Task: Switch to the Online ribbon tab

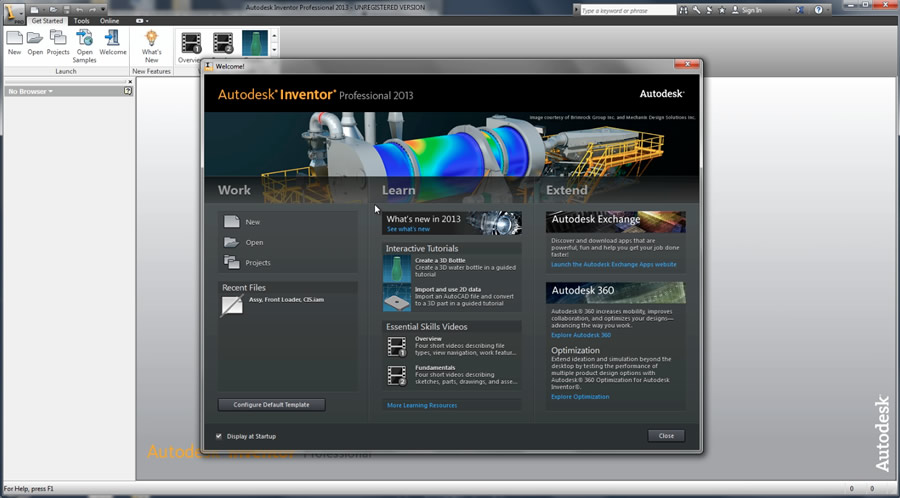Action: point(109,21)
